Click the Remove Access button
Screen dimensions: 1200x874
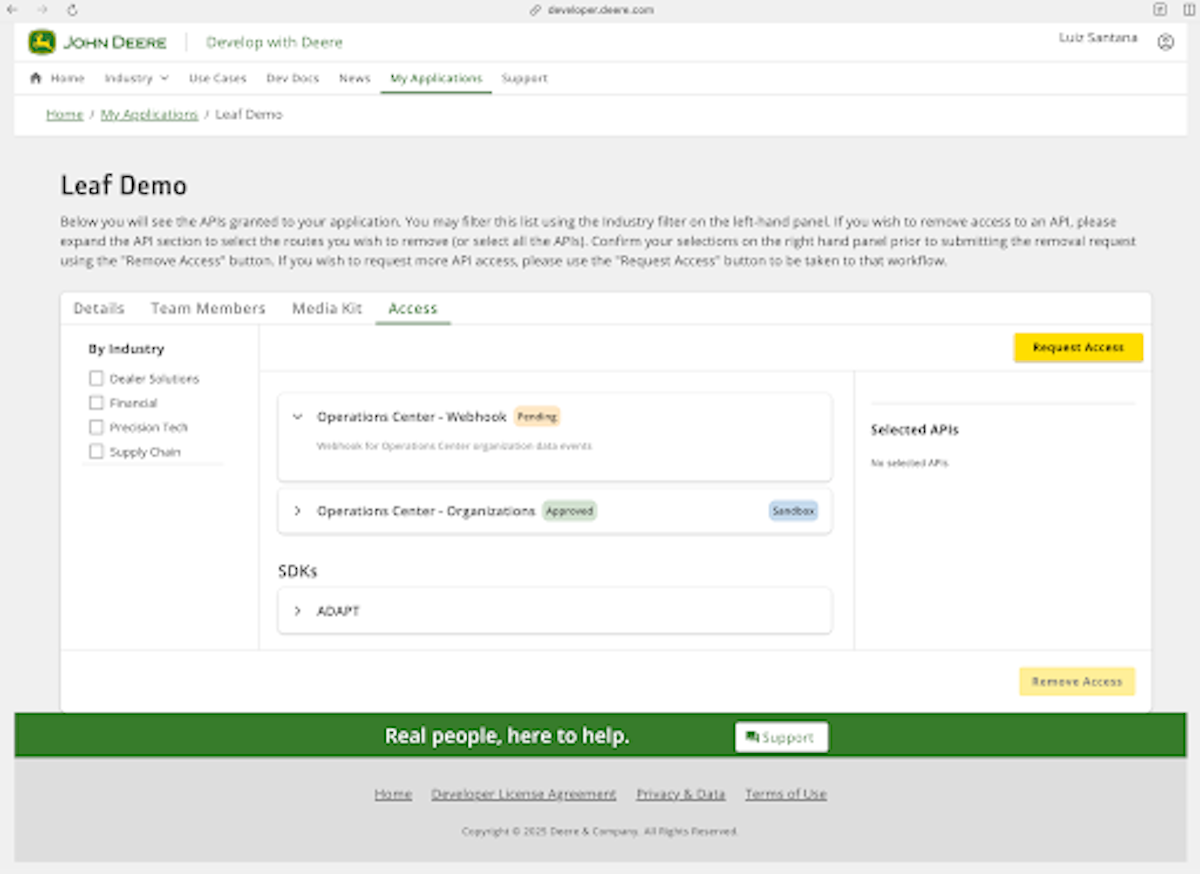1077,681
